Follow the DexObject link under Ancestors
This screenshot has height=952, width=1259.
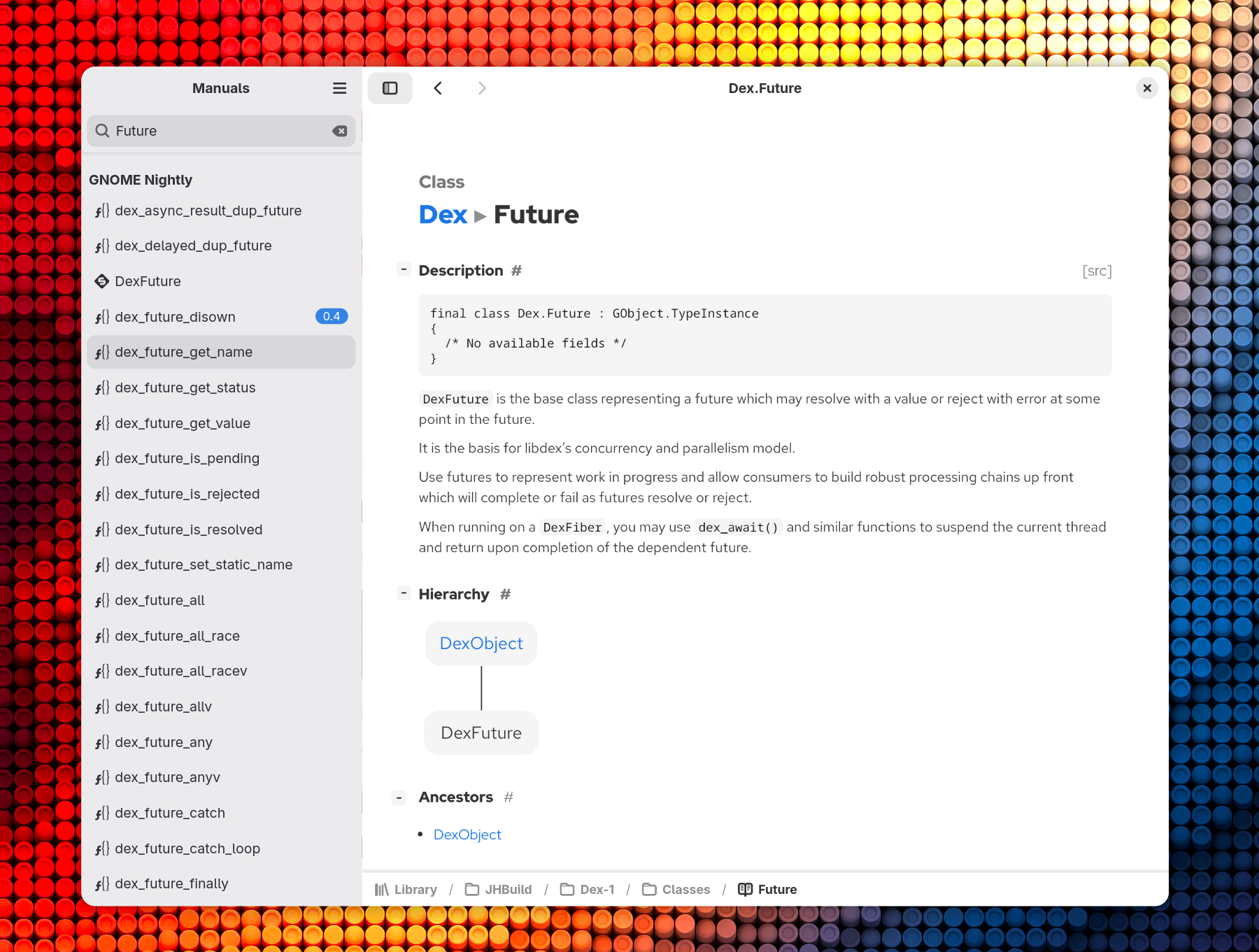[467, 834]
